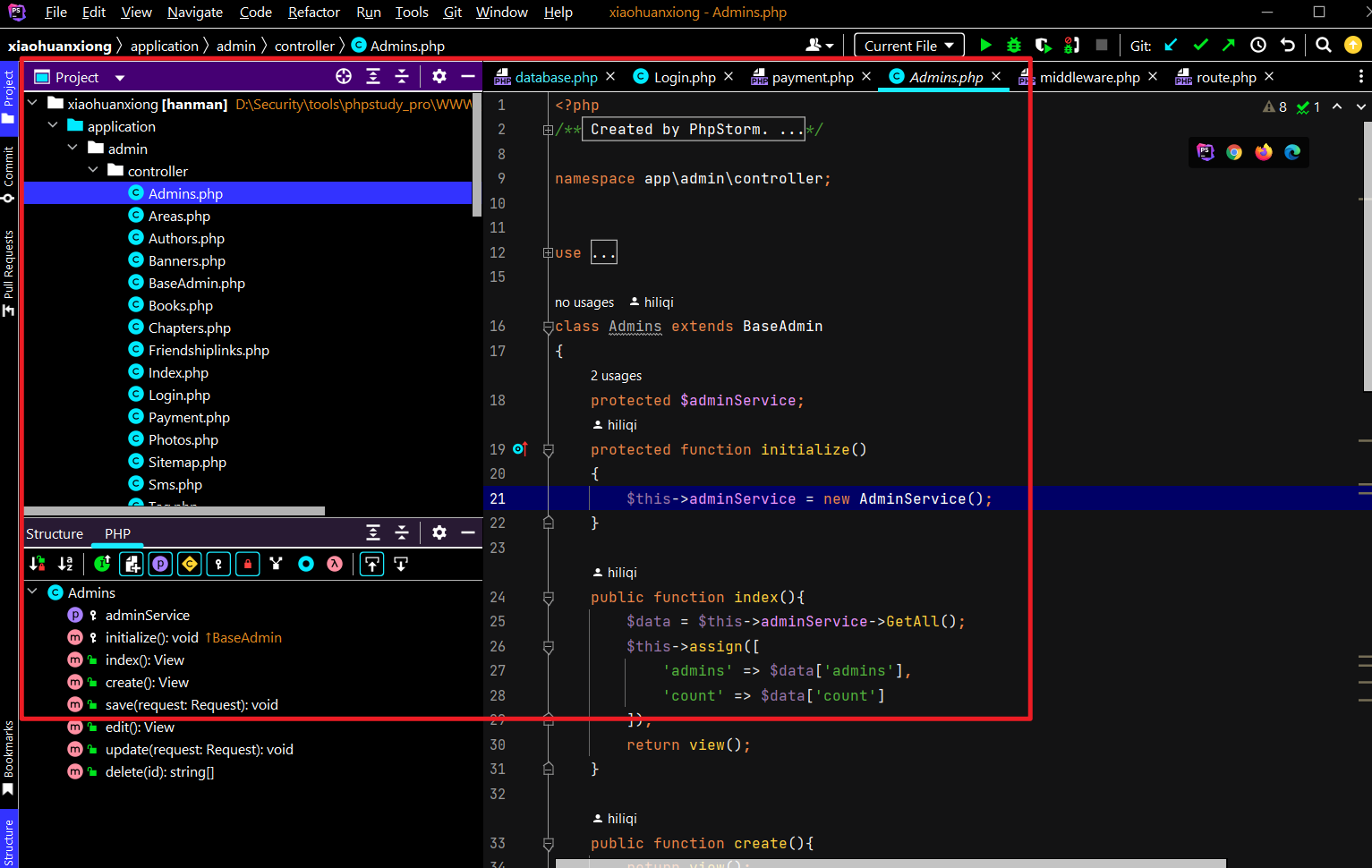Toggle listening for PHP debug connections
The height and width of the screenshot is (868, 1372).
[1071, 46]
